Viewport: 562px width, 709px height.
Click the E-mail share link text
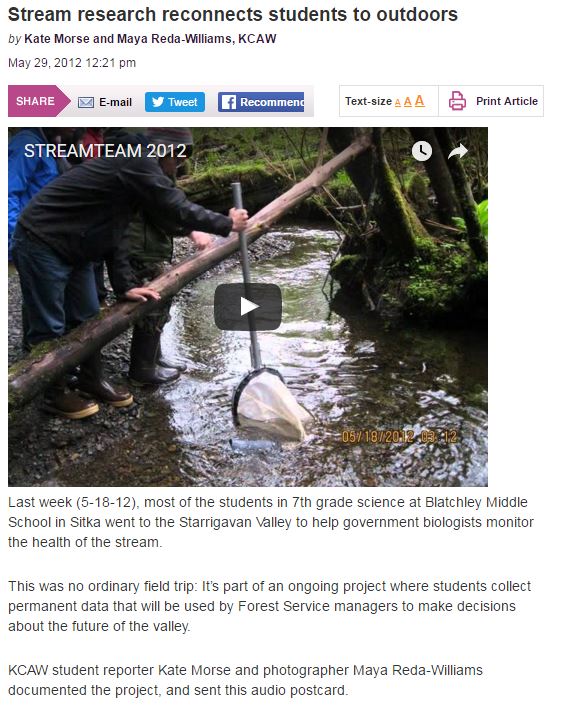tap(115, 102)
